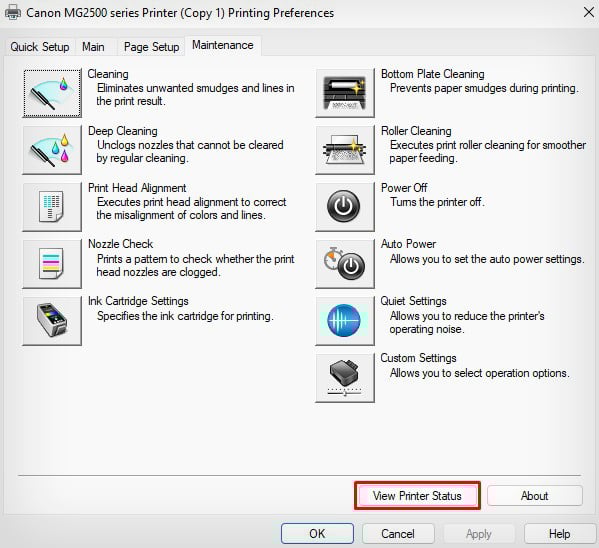Click the Apply button

(478, 533)
